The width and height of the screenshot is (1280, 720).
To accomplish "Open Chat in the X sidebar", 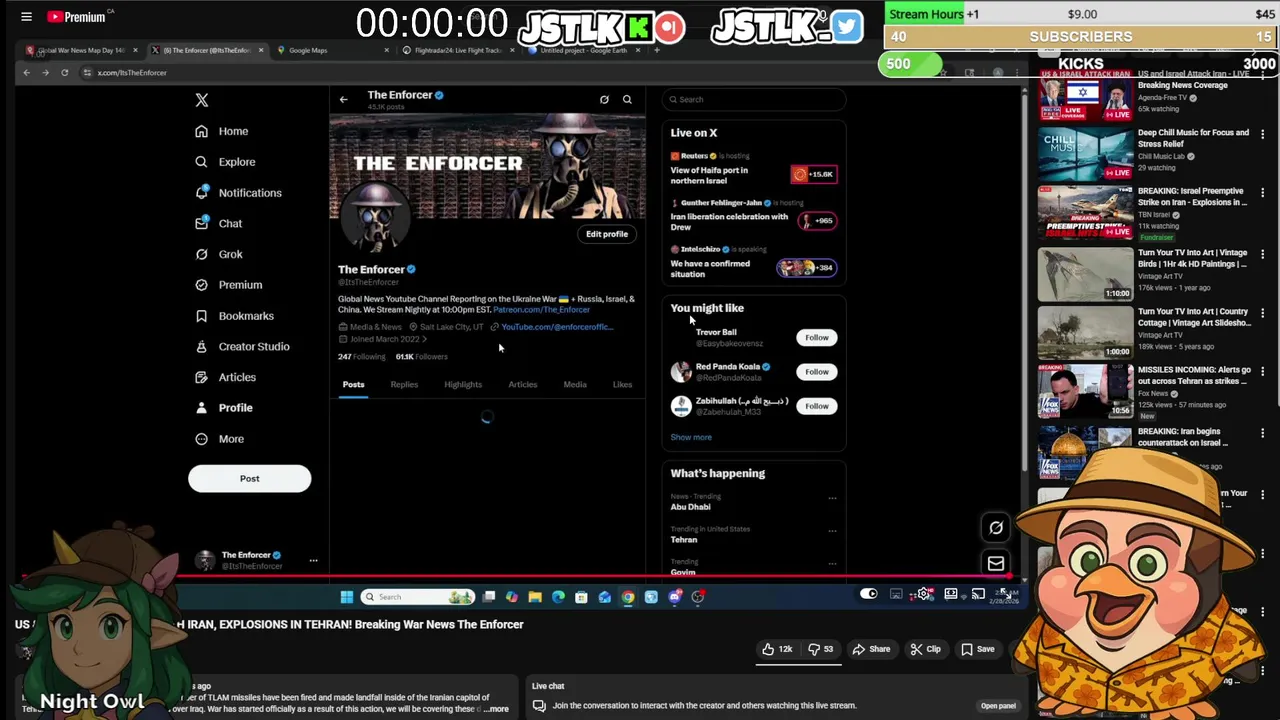I will (x=219, y=224).
